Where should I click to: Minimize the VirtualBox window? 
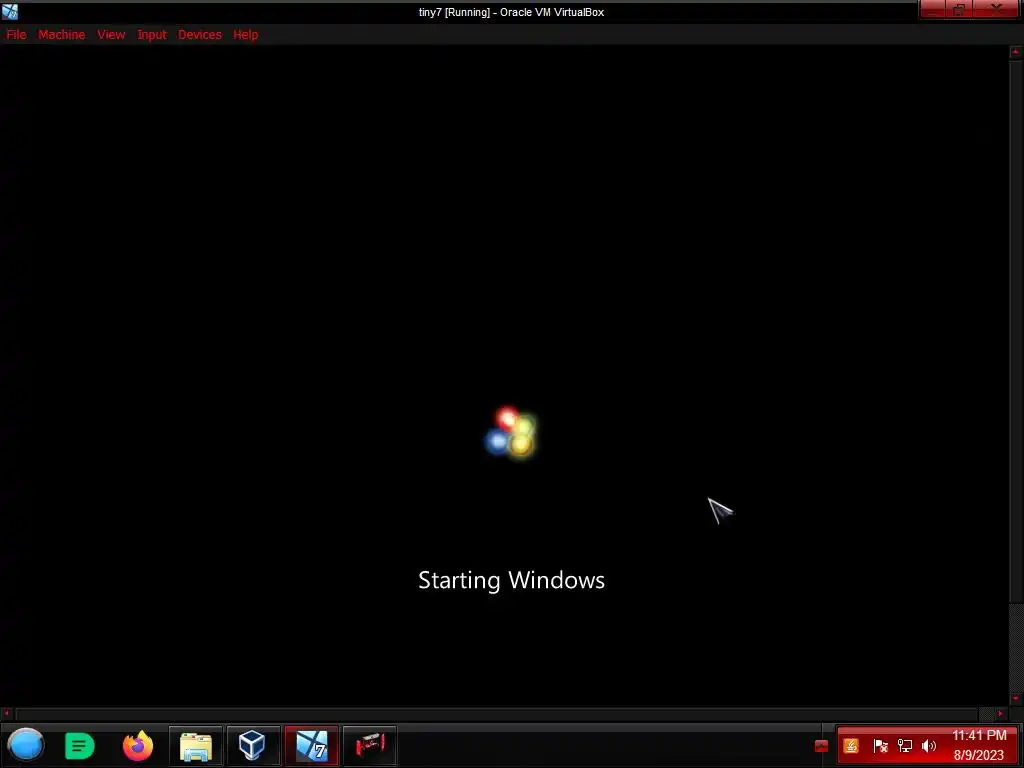click(932, 9)
